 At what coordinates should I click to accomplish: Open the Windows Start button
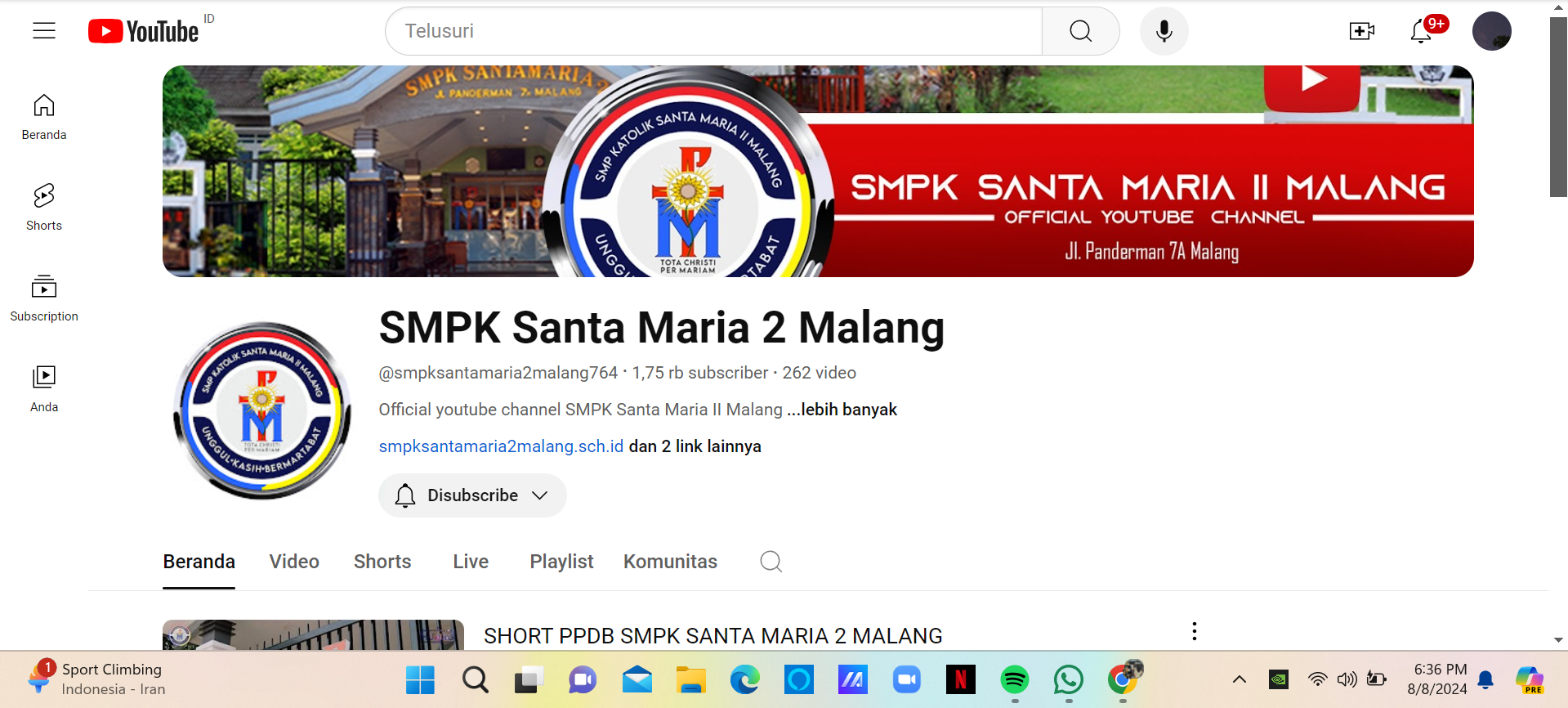[x=421, y=679]
